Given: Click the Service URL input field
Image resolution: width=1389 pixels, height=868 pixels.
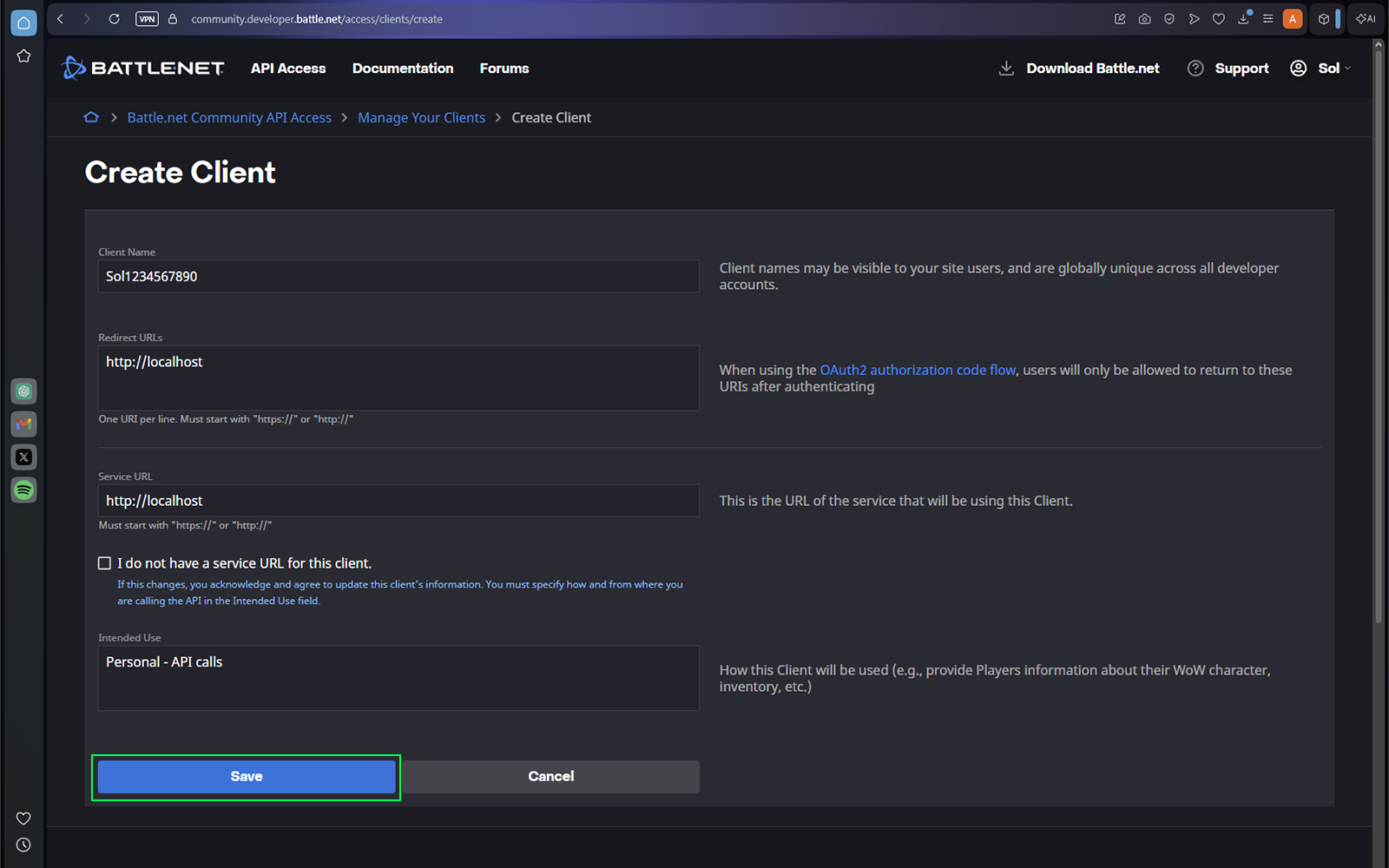Looking at the screenshot, I should click(x=398, y=501).
